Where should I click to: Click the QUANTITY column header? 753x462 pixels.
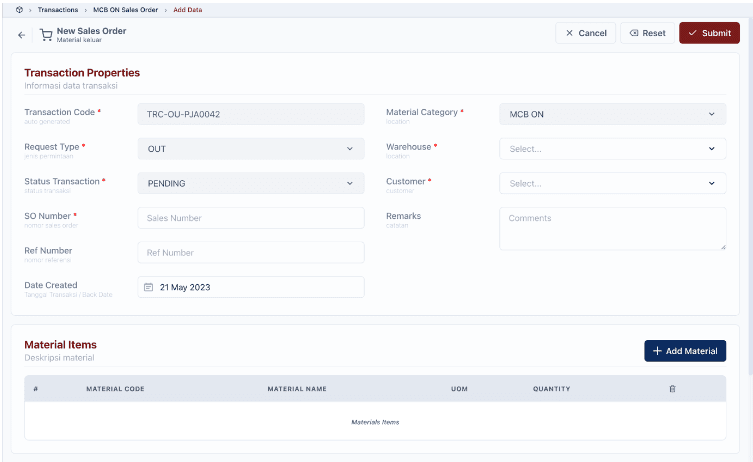click(551, 389)
